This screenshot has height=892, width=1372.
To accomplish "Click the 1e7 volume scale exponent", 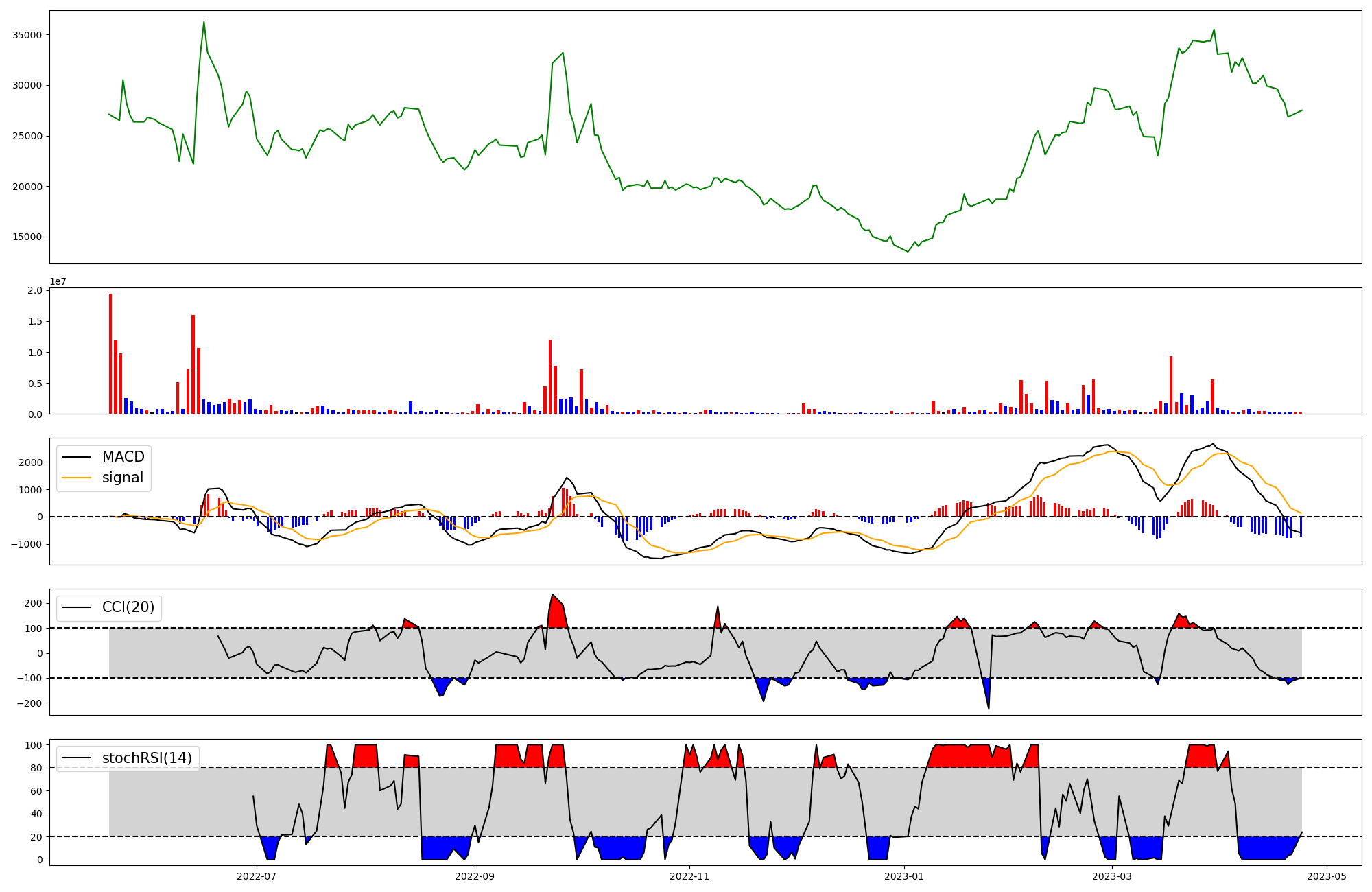I will [58, 281].
